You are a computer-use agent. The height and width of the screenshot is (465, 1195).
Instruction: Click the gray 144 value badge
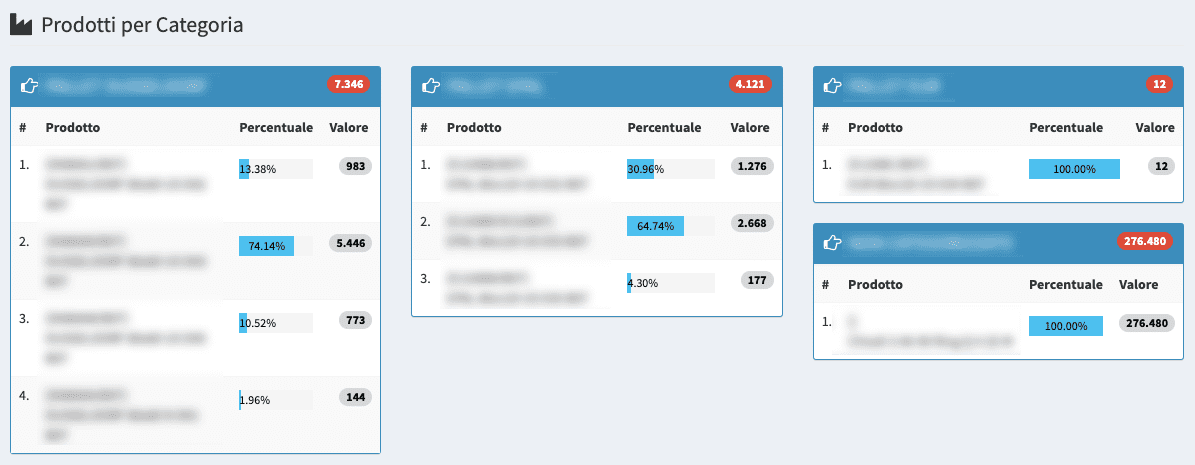(x=355, y=397)
